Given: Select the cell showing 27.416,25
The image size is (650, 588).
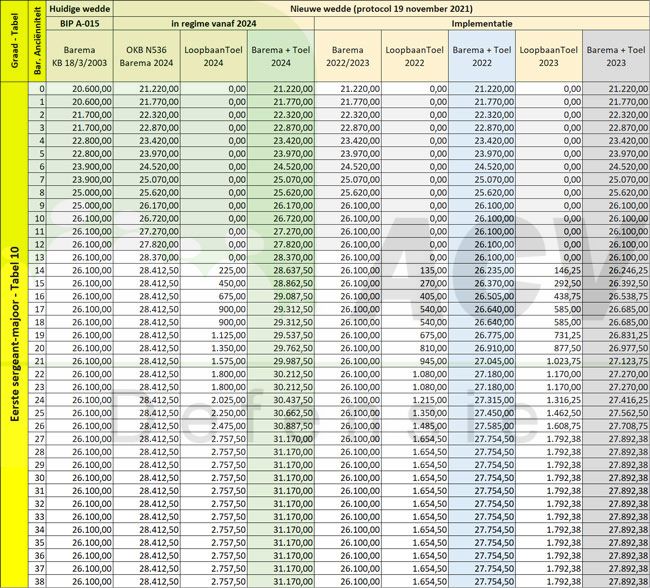Looking at the screenshot, I should click(x=616, y=400).
